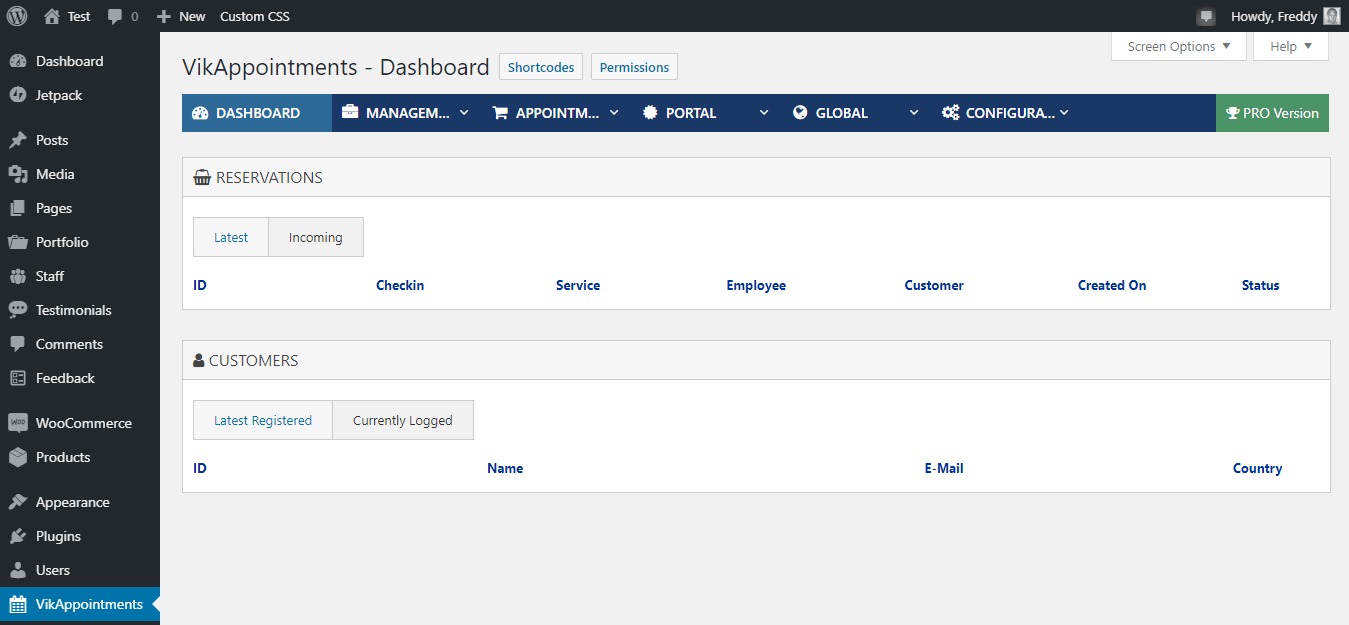1349x625 pixels.
Task: Switch to the Incoming reservations tab
Action: pos(316,237)
